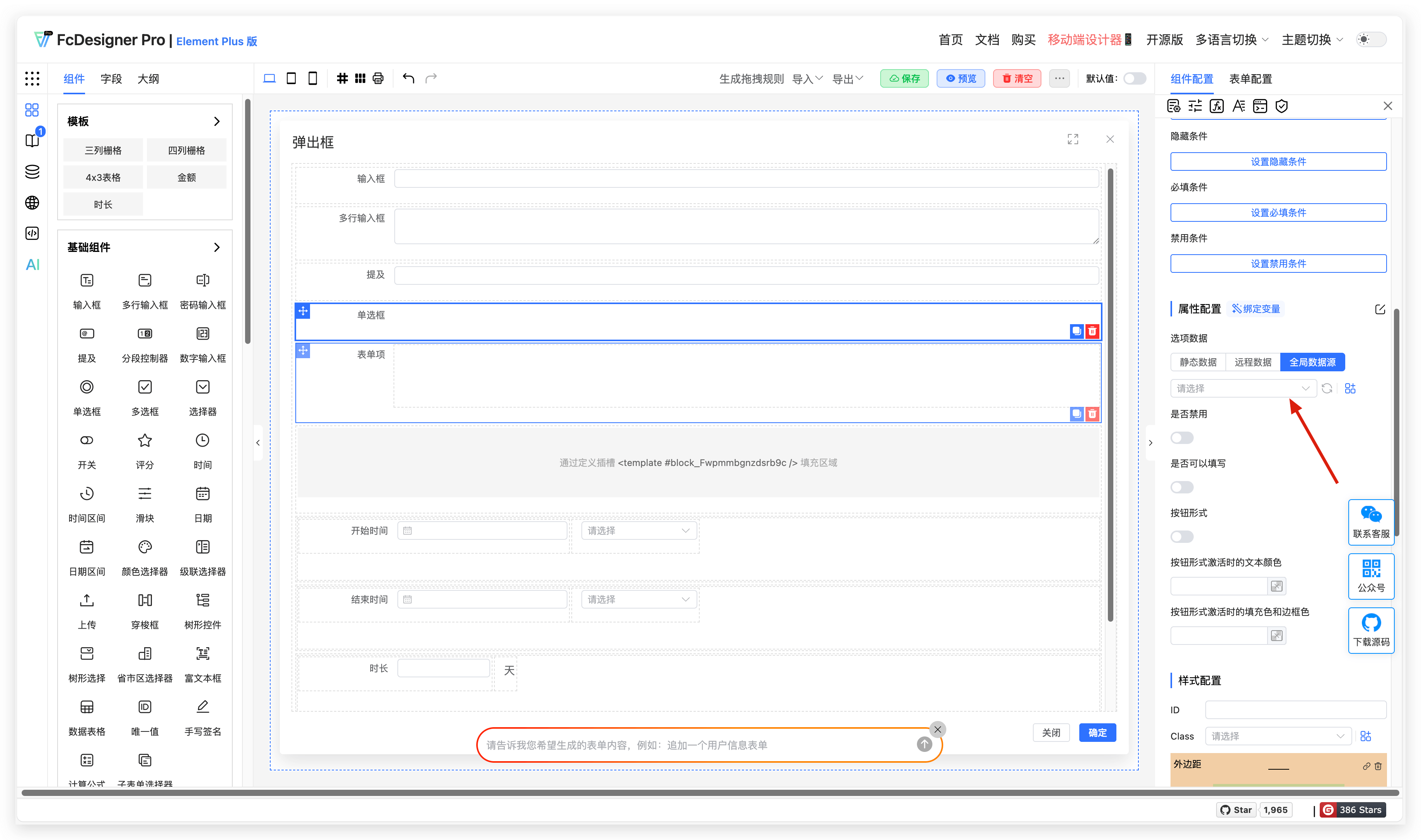Expand the 多语言切换 menu

coord(1231,40)
